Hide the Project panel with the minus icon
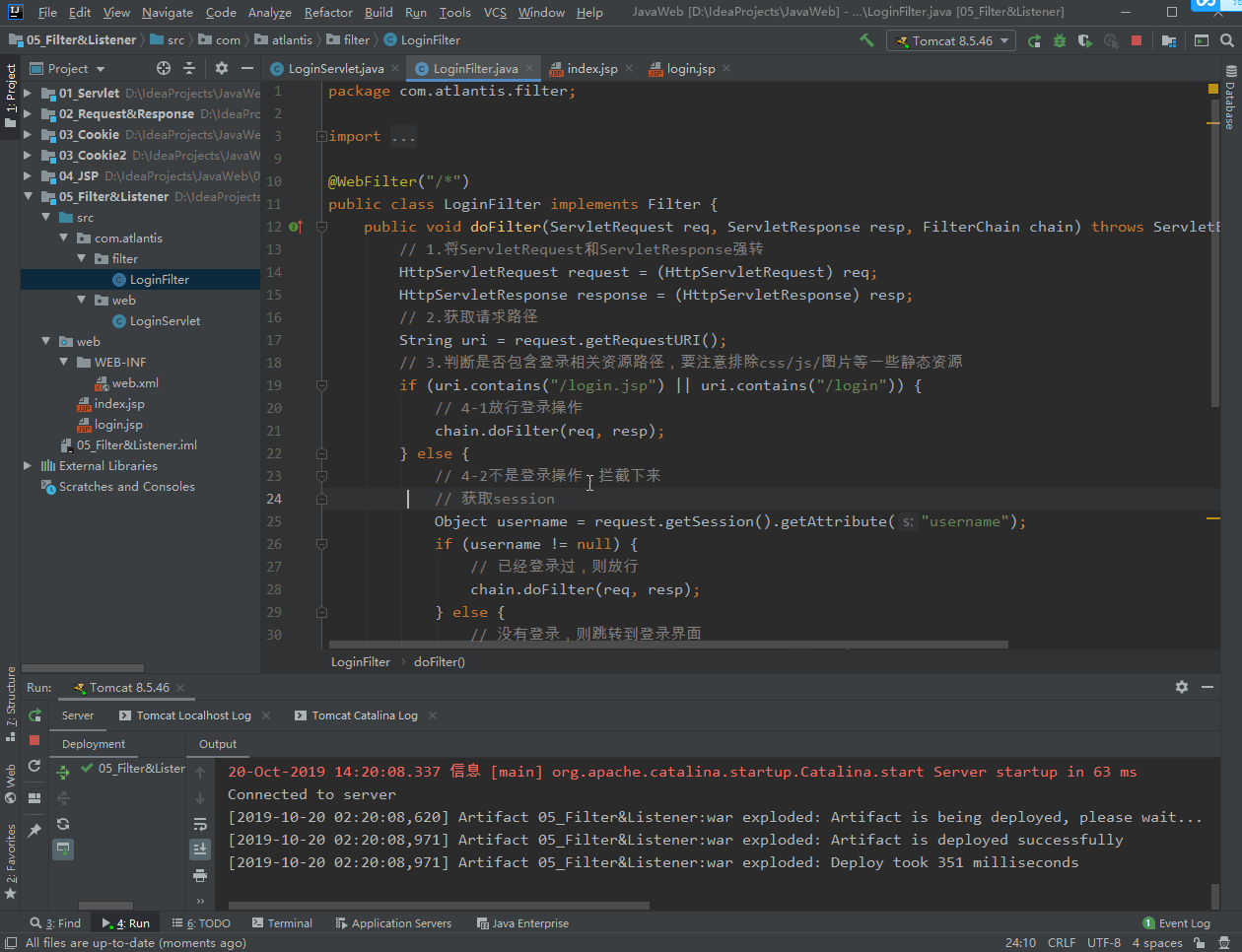This screenshot has height=952, width=1242. coord(247,68)
